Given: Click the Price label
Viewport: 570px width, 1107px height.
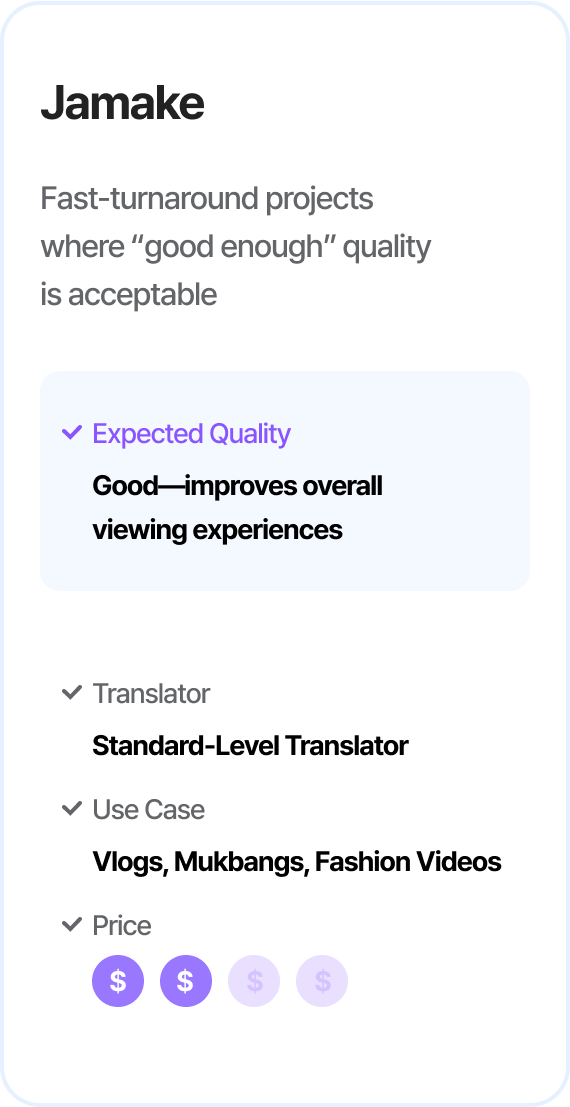Looking at the screenshot, I should tap(121, 926).
